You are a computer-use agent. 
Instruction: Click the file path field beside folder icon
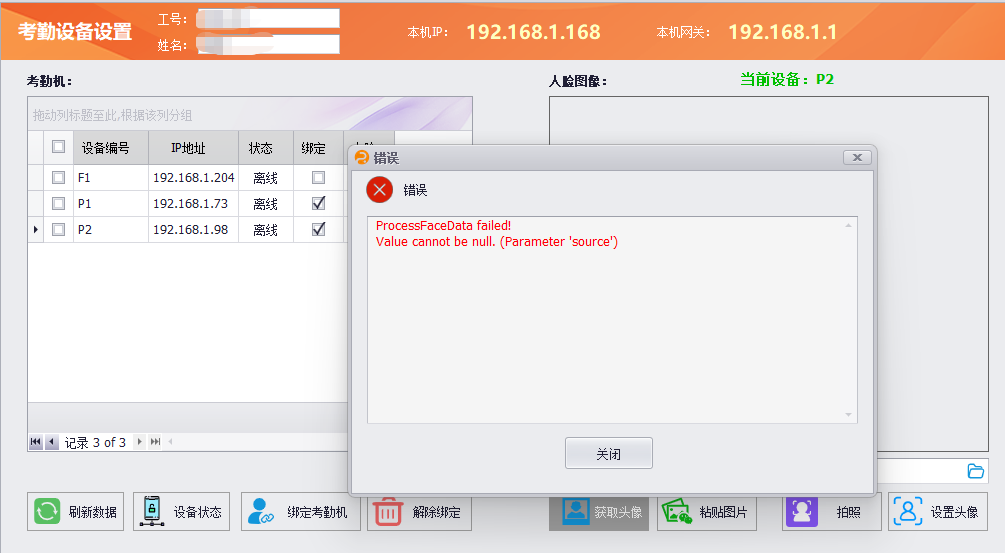pos(919,471)
